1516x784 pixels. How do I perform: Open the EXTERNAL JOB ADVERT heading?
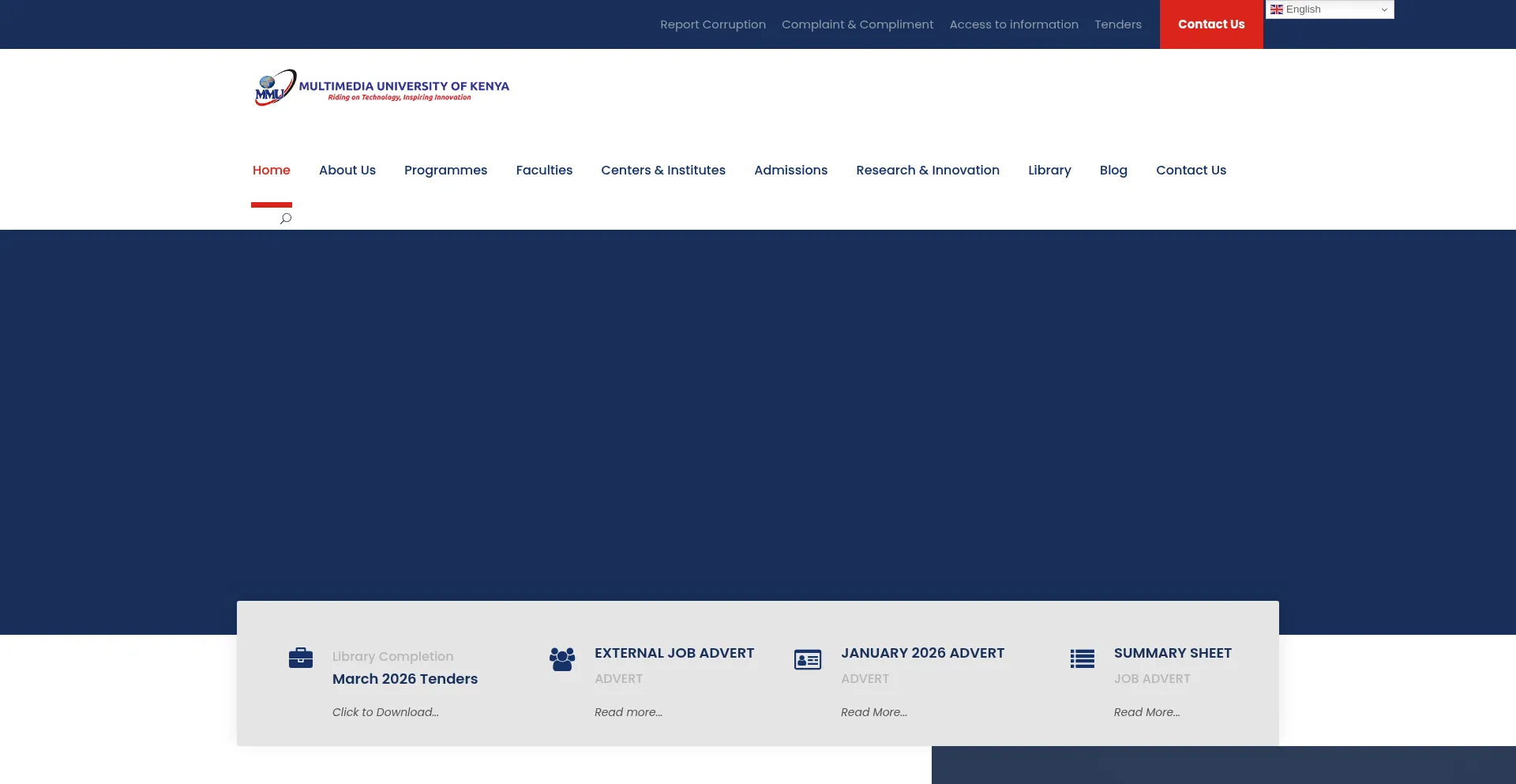(x=674, y=653)
